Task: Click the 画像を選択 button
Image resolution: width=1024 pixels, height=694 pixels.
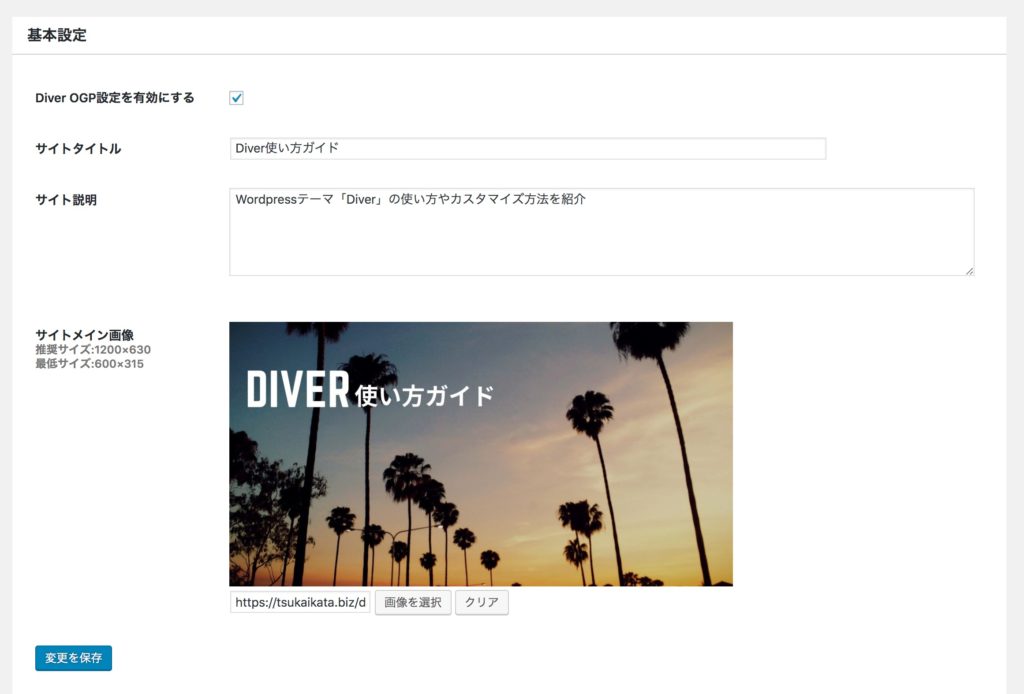Action: (x=413, y=602)
